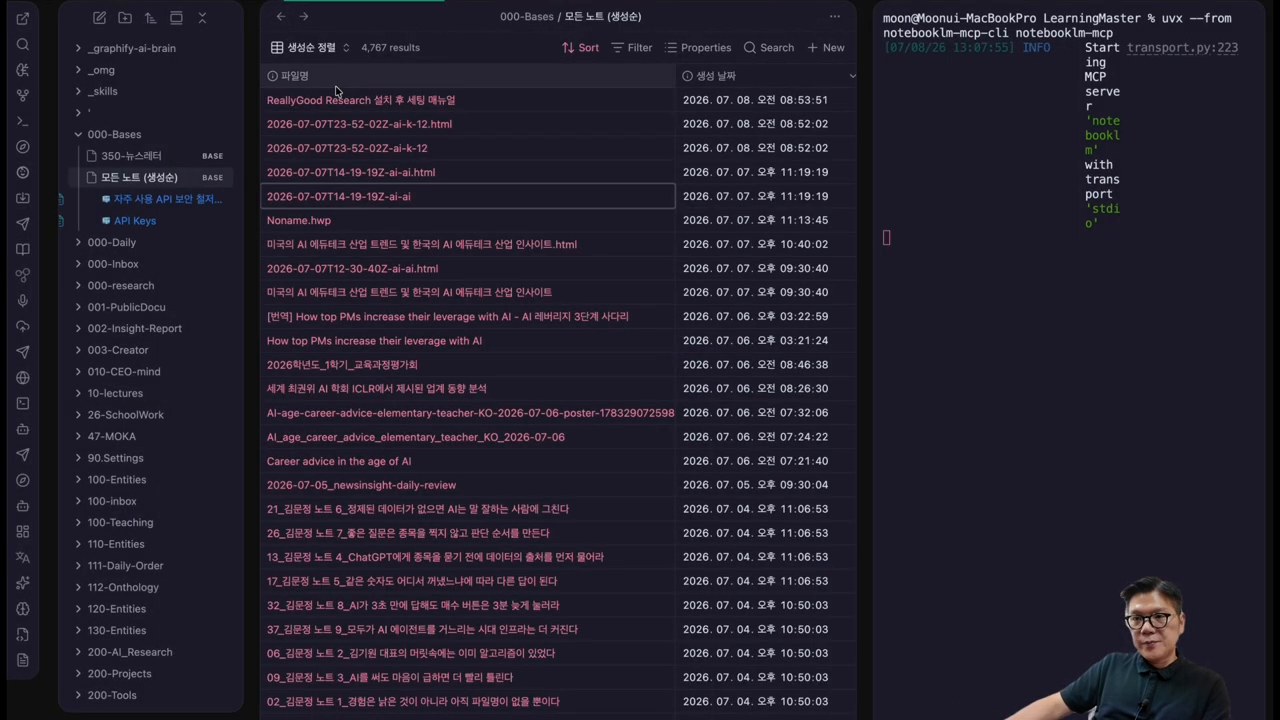The height and width of the screenshot is (720, 1280).
Task: Open the terminal prompt icon in ribbon
Action: tap(23, 121)
